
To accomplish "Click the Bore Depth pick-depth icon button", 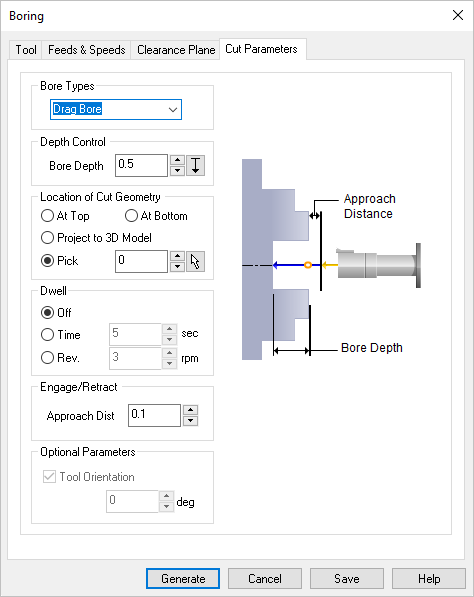I will pos(195,165).
